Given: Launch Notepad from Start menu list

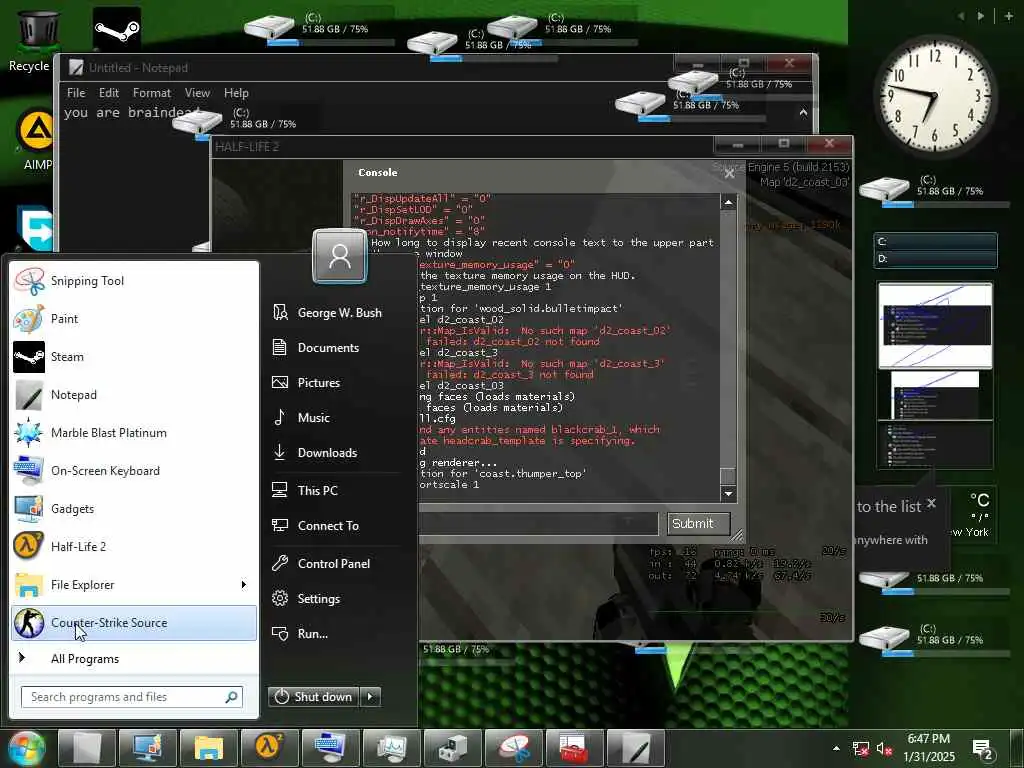Looking at the screenshot, I should click(134, 394).
